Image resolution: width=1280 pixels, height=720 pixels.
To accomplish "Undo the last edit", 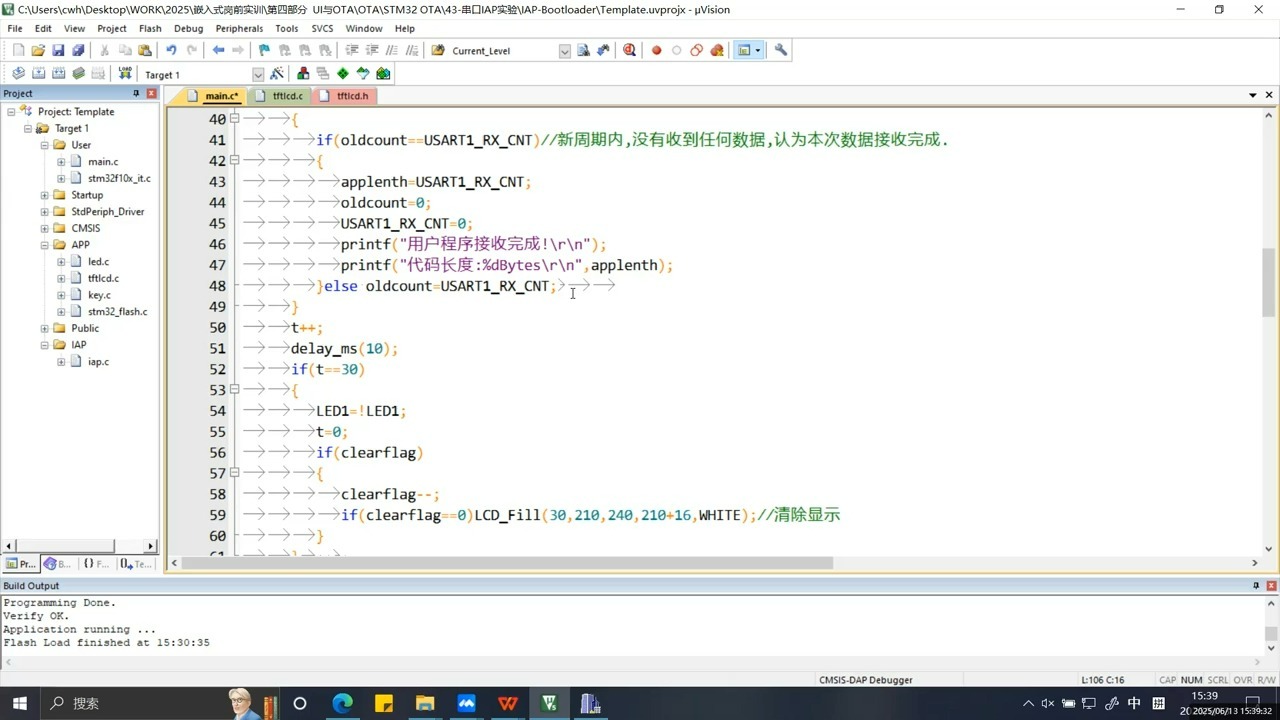I will tap(171, 50).
